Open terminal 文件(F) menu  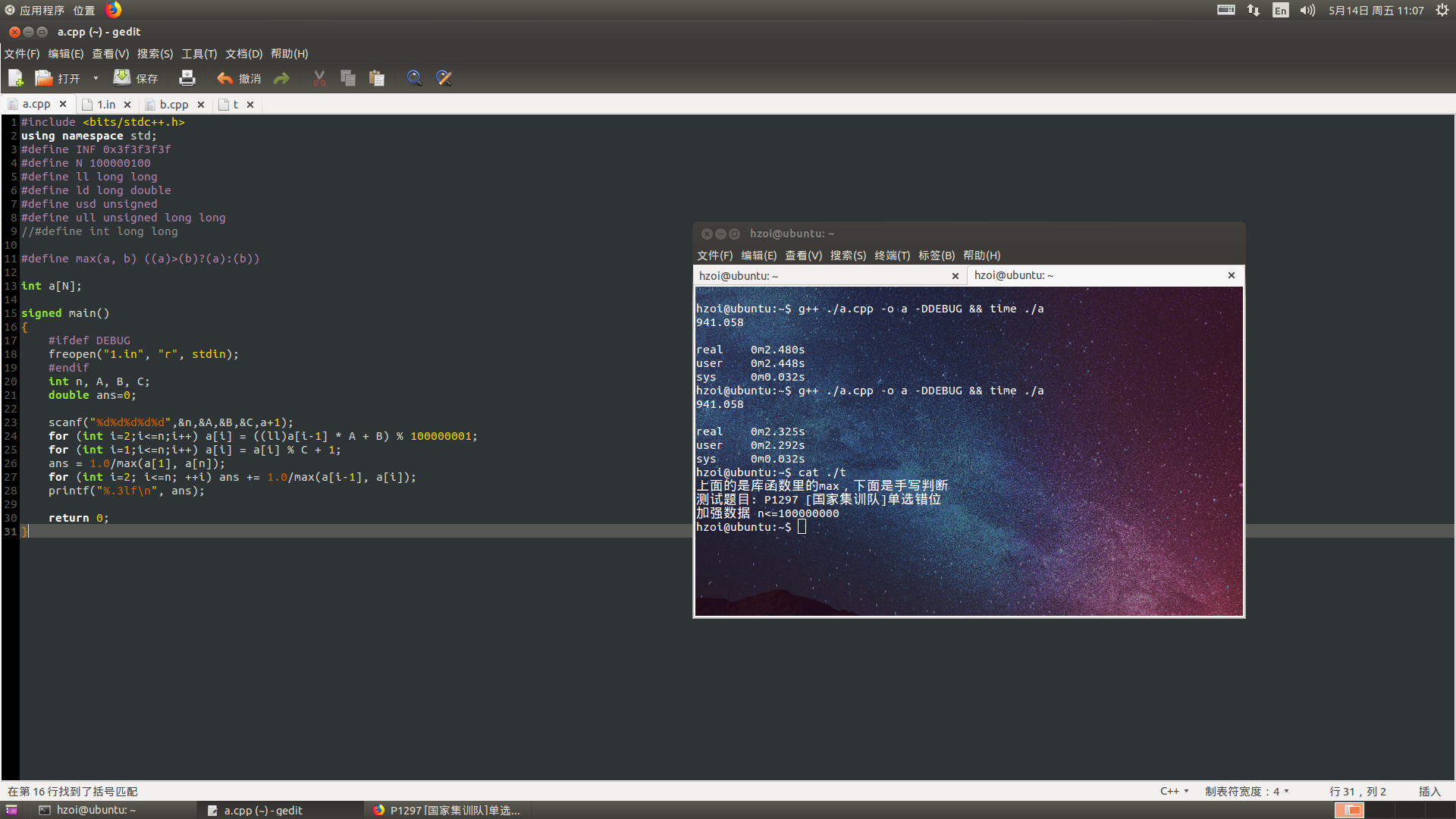tap(715, 256)
